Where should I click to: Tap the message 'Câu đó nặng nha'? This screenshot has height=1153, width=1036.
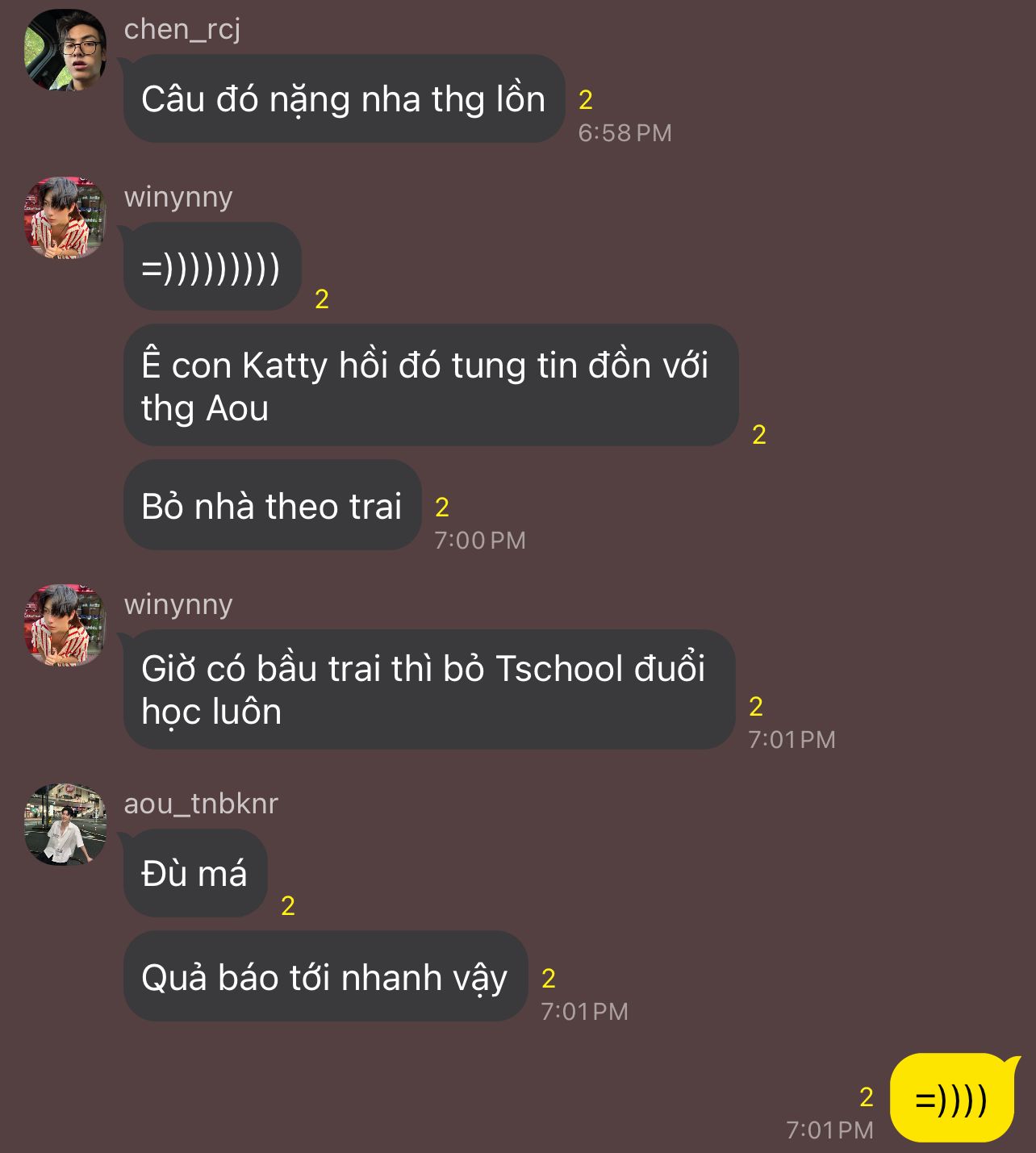[344, 99]
